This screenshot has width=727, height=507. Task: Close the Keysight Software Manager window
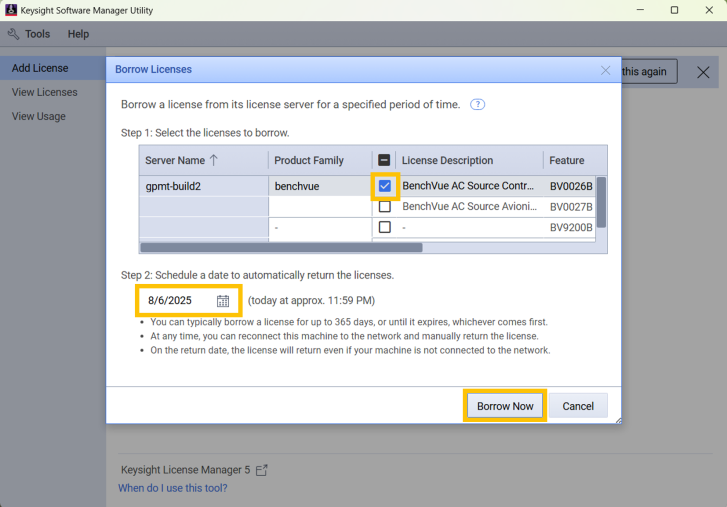point(709,10)
